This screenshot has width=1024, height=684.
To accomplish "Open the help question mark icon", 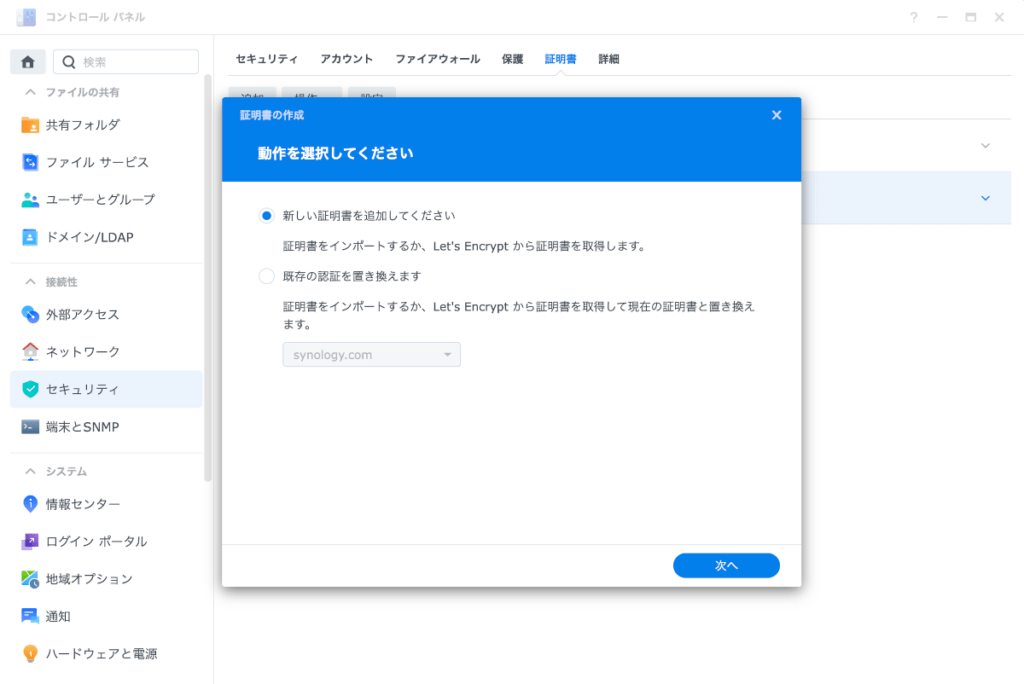I will (x=913, y=18).
